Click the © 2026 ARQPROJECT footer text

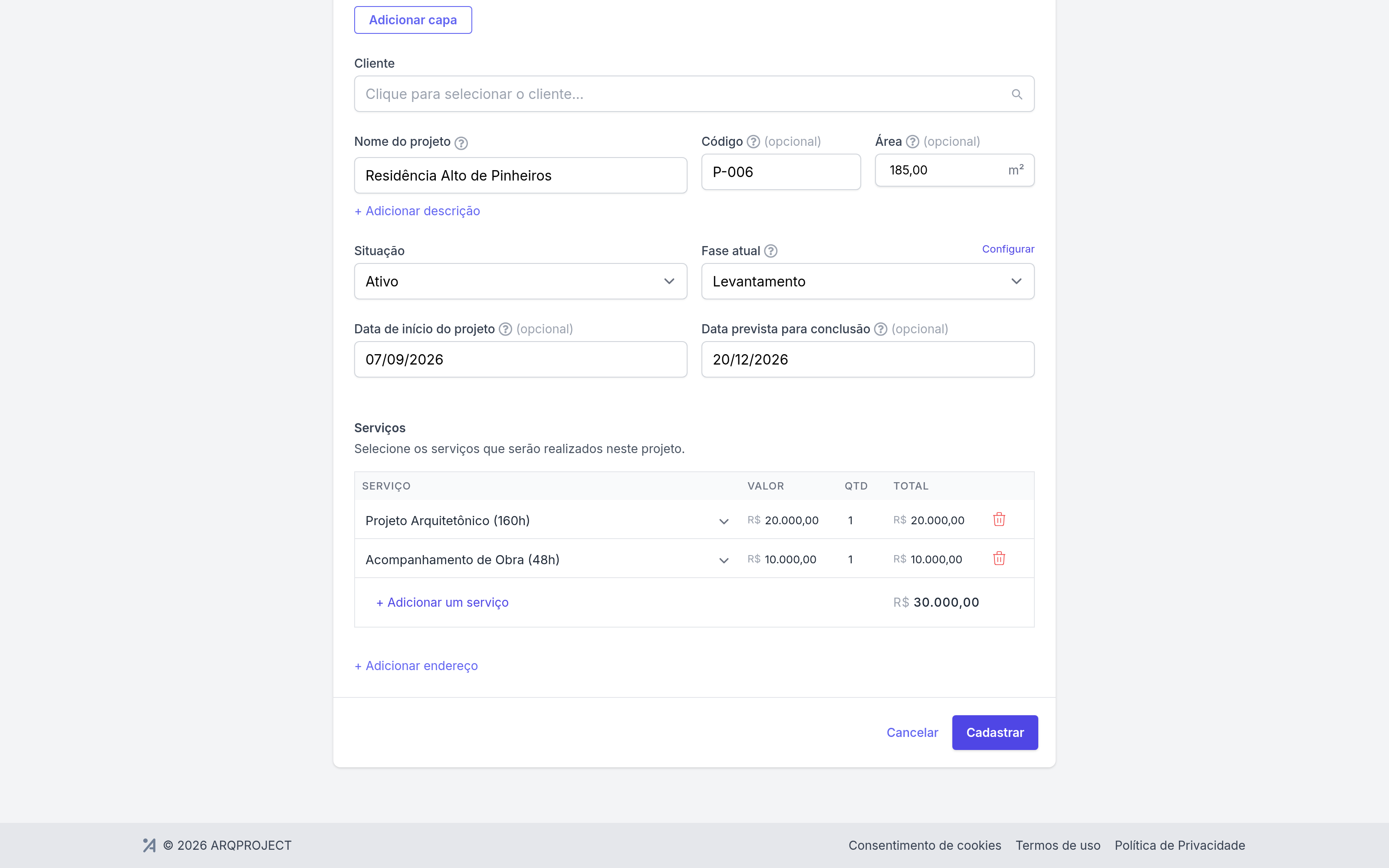pos(228,845)
